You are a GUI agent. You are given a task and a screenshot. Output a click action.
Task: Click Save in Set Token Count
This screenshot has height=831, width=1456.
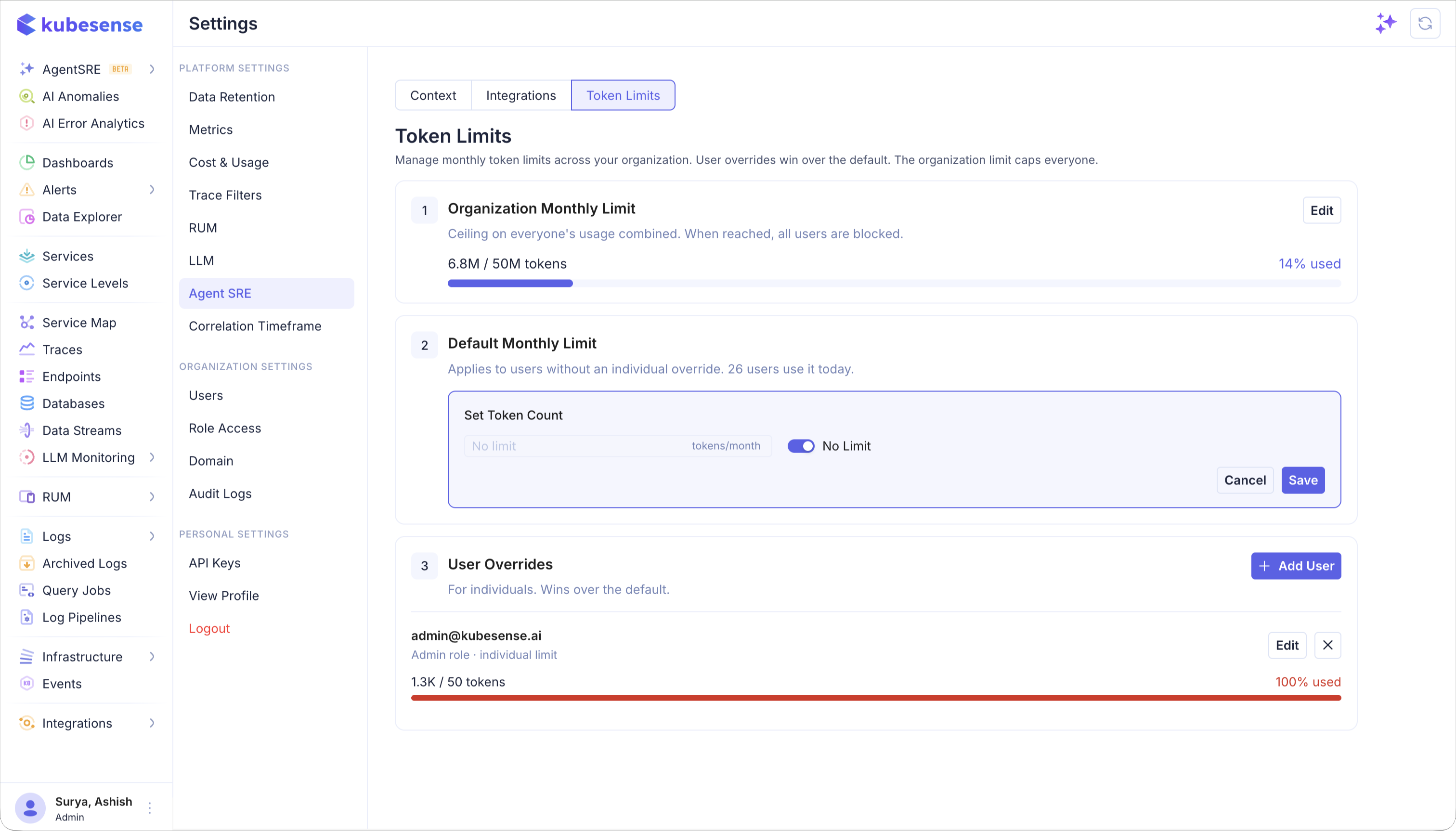tap(1303, 480)
